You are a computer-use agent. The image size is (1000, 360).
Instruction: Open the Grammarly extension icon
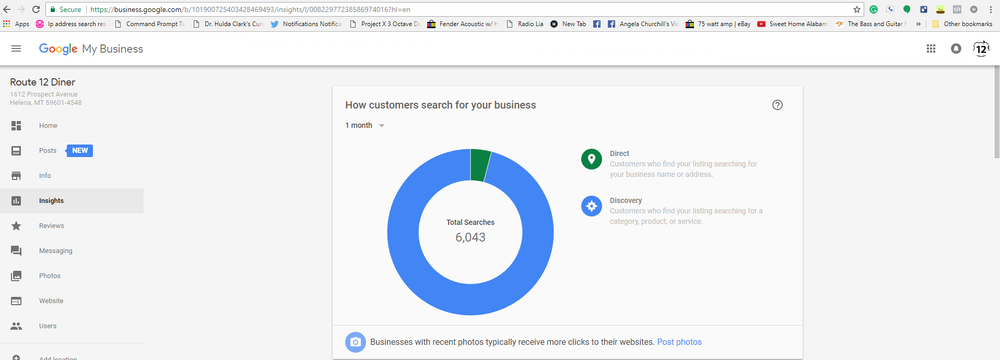[x=874, y=10]
